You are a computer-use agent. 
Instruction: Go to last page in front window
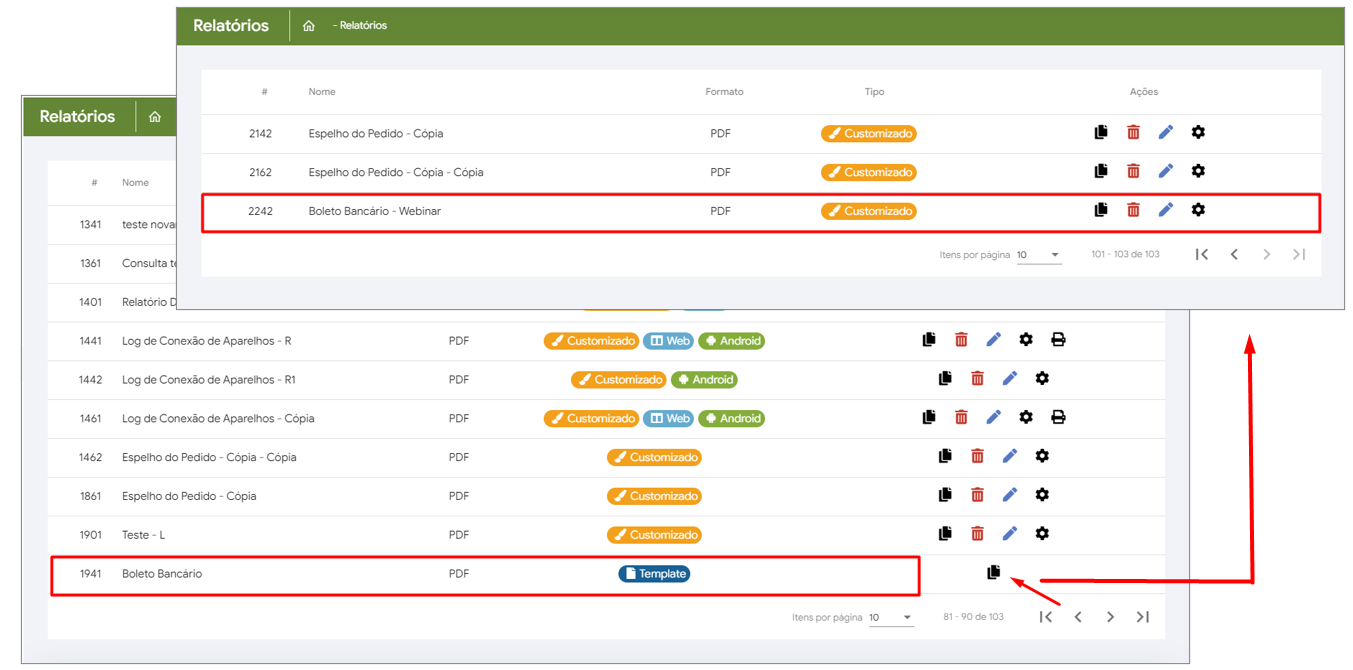point(1299,255)
